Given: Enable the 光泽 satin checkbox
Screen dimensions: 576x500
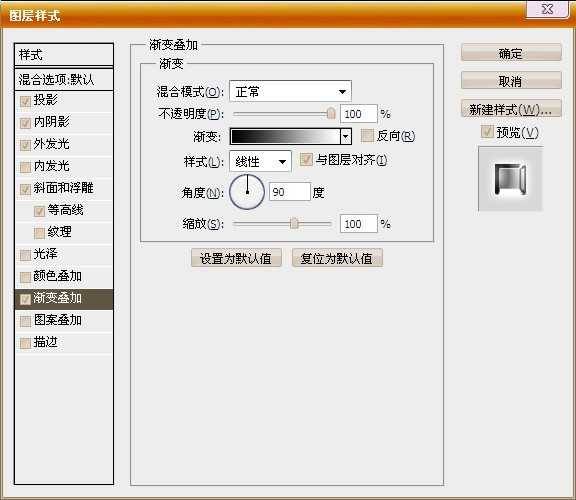Looking at the screenshot, I should 25,255.
